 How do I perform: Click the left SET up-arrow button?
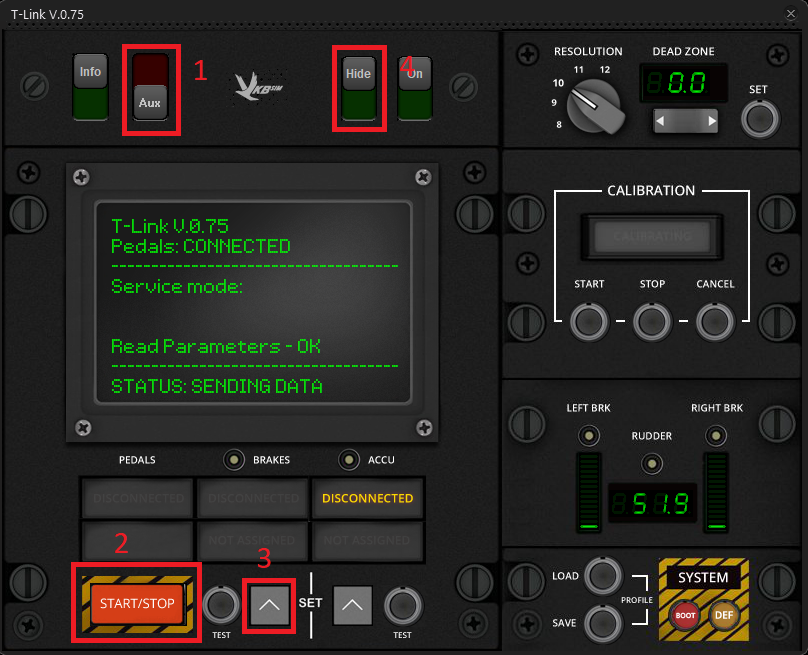coord(270,604)
